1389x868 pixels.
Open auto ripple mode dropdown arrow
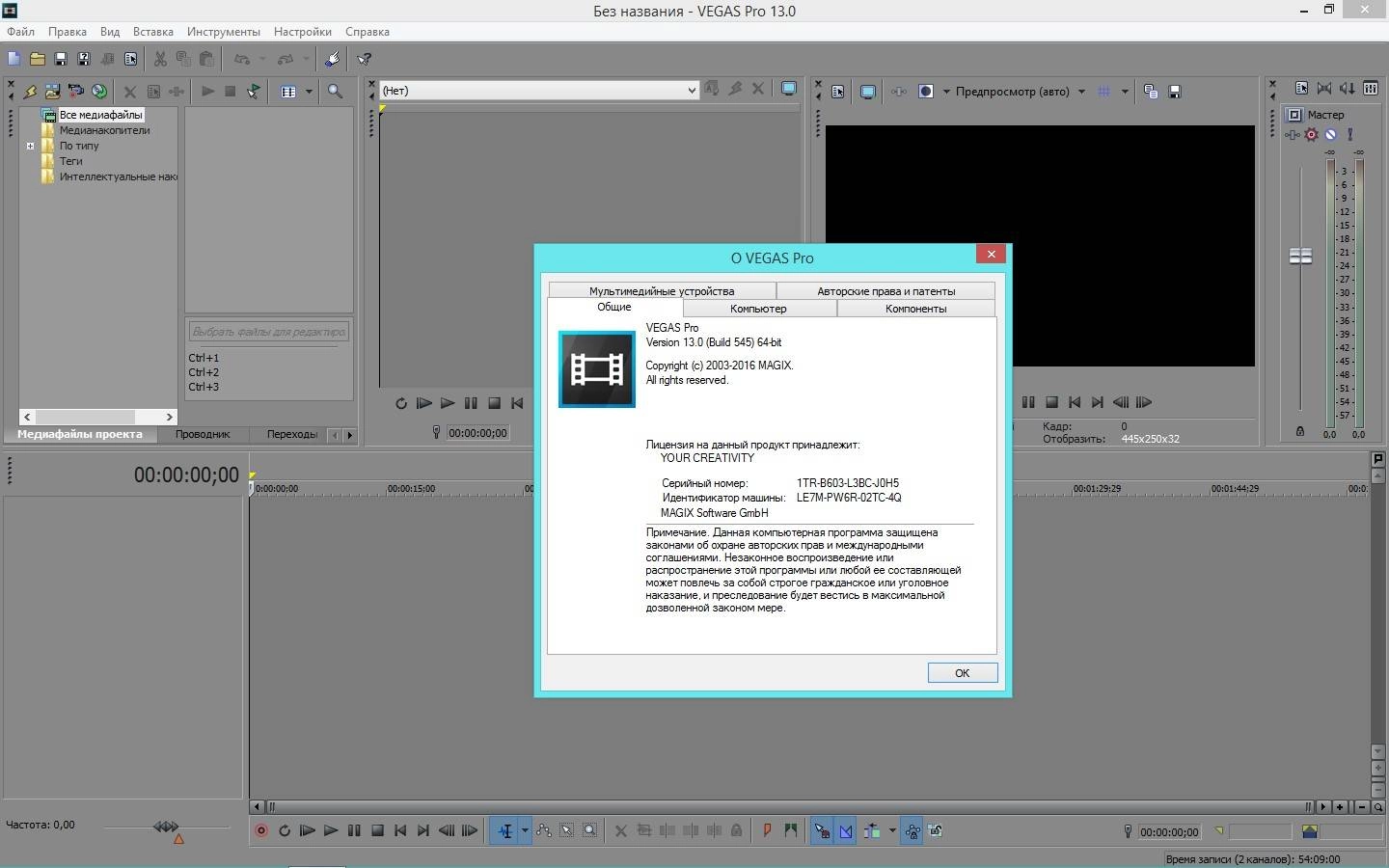click(892, 830)
